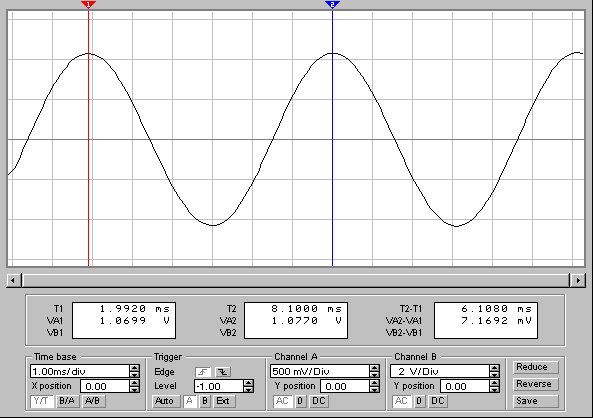The height and width of the screenshot is (418, 593).
Task: Click the X position 0.00 field
Action: click(x=105, y=386)
